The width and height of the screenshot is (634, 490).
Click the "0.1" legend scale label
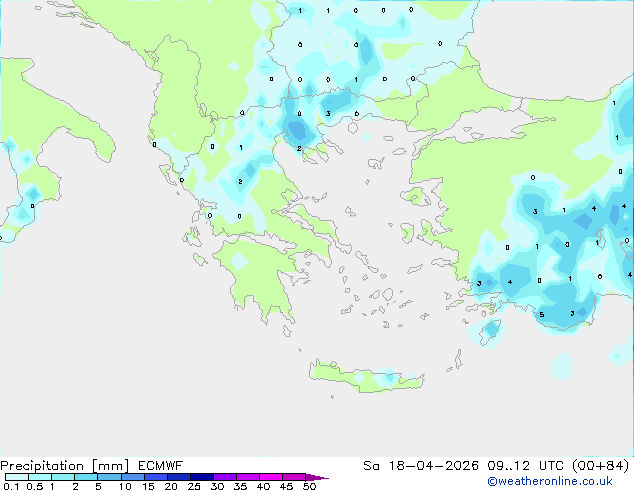[x=11, y=486]
